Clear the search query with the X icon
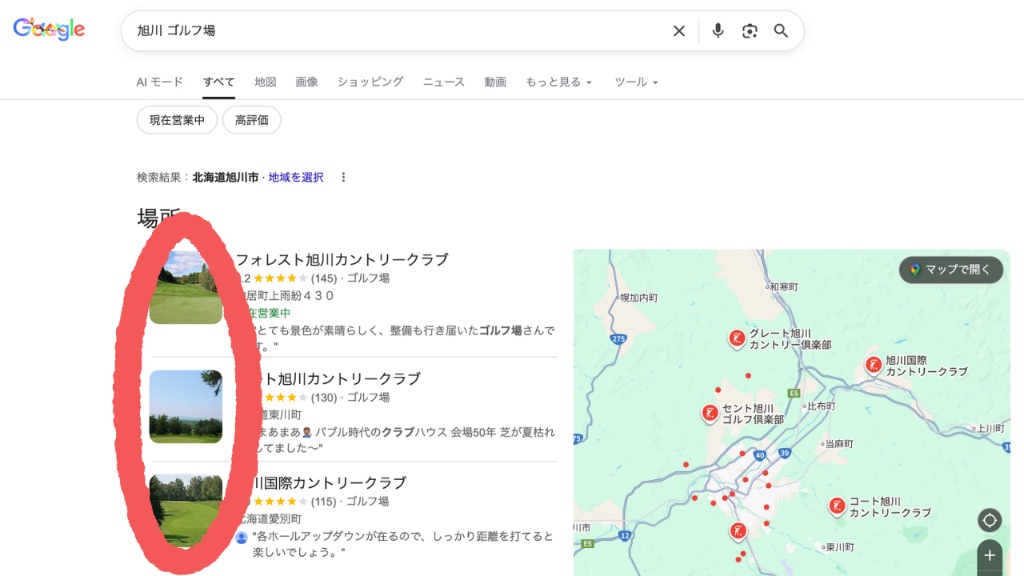 click(x=679, y=31)
